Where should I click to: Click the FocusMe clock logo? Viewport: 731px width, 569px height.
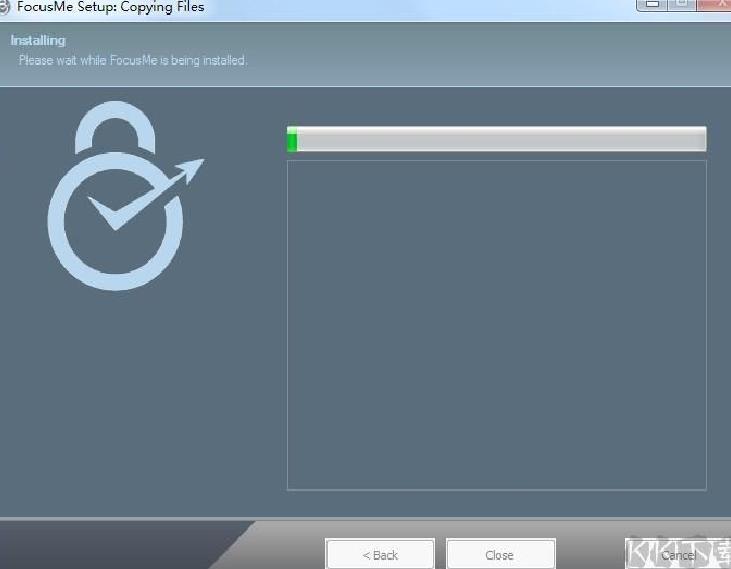125,196
